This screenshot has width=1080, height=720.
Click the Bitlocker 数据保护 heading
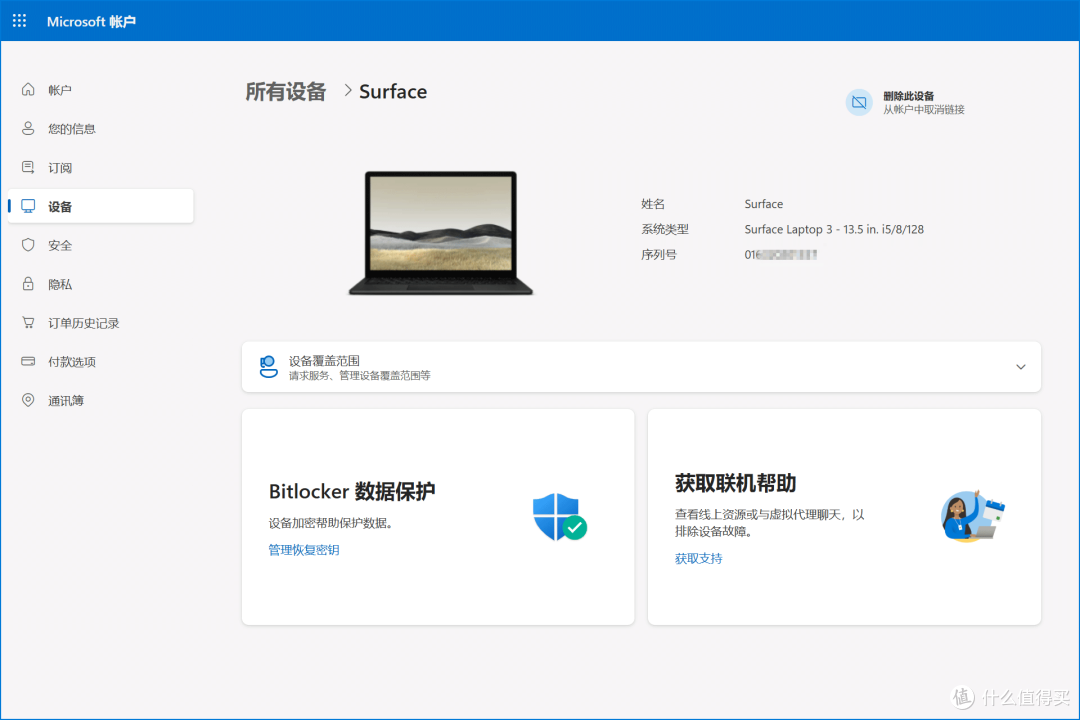pyautogui.click(x=352, y=491)
